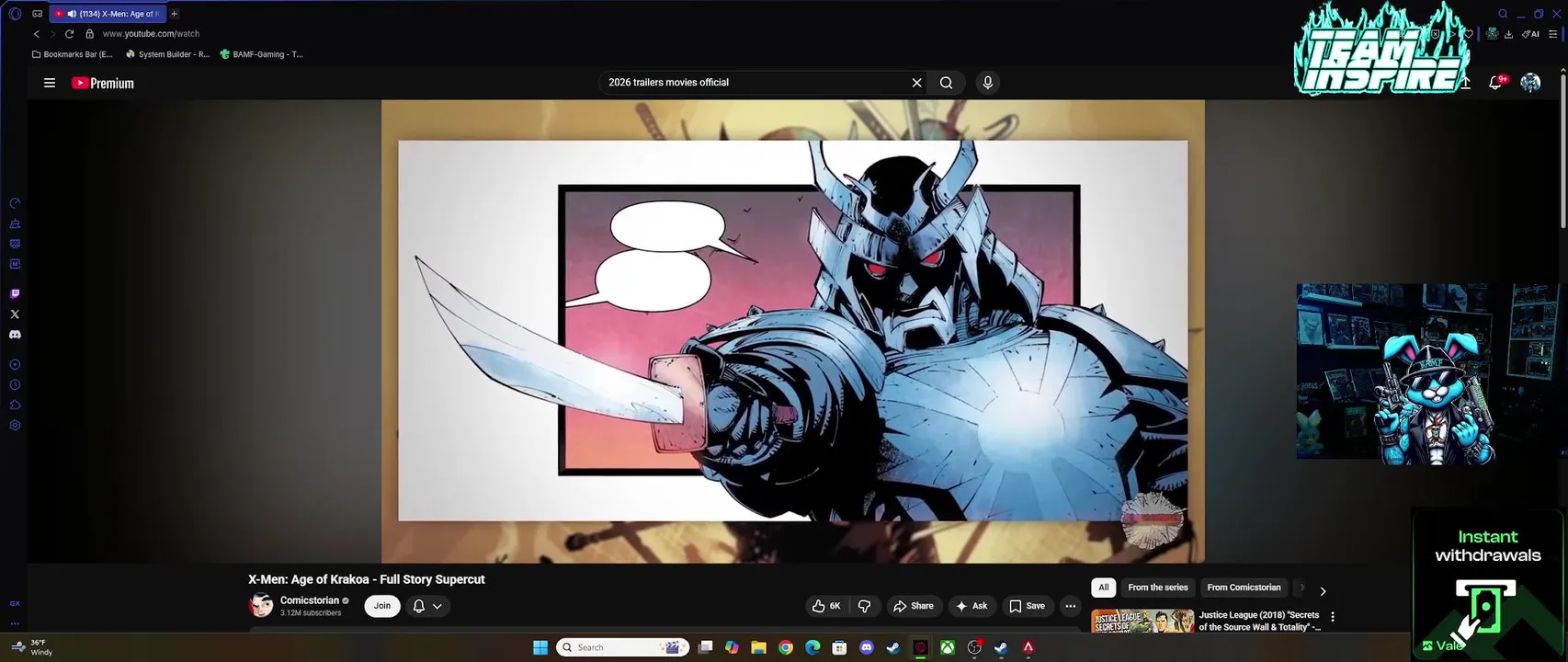This screenshot has width=1568, height=662.
Task: Open YouTube notifications bell
Action: (x=1495, y=83)
